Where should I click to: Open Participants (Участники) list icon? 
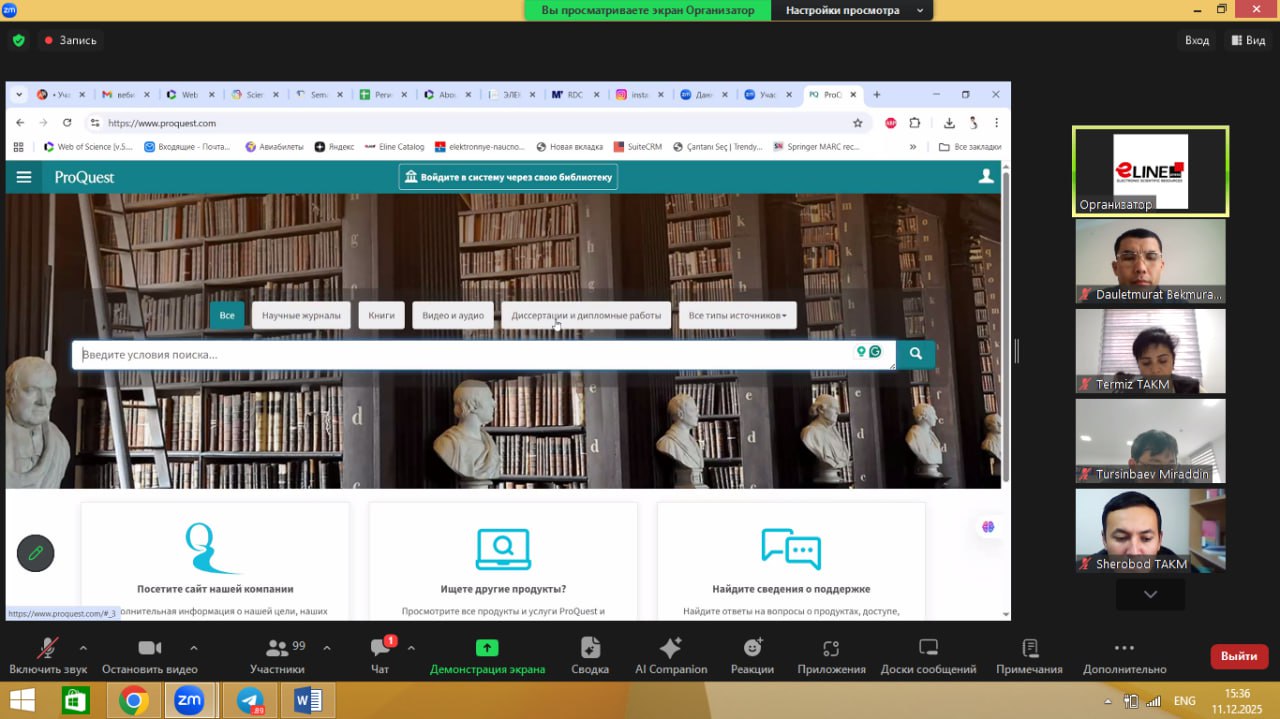tap(276, 648)
